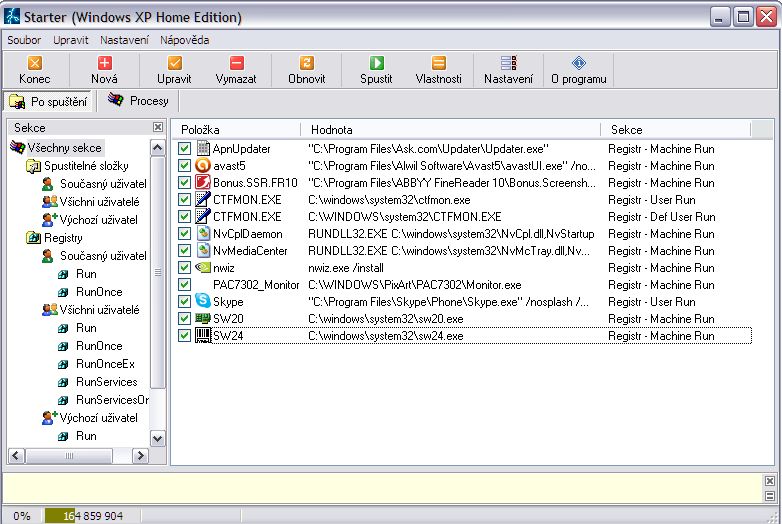Toggle the avast5 checkbox
Image resolution: width=782 pixels, height=524 pixels.
184,166
